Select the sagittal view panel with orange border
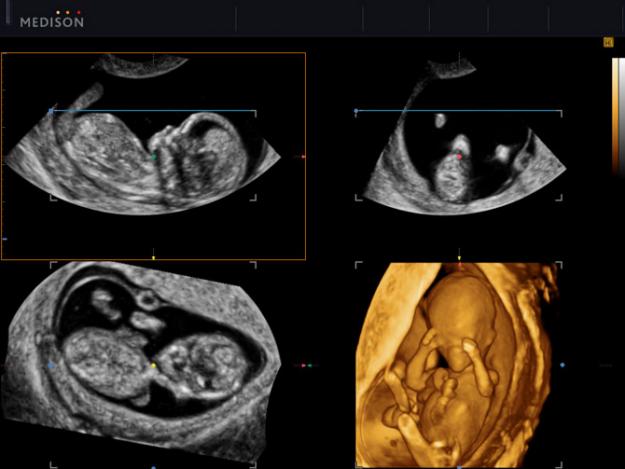The height and width of the screenshot is (469, 625). click(153, 155)
